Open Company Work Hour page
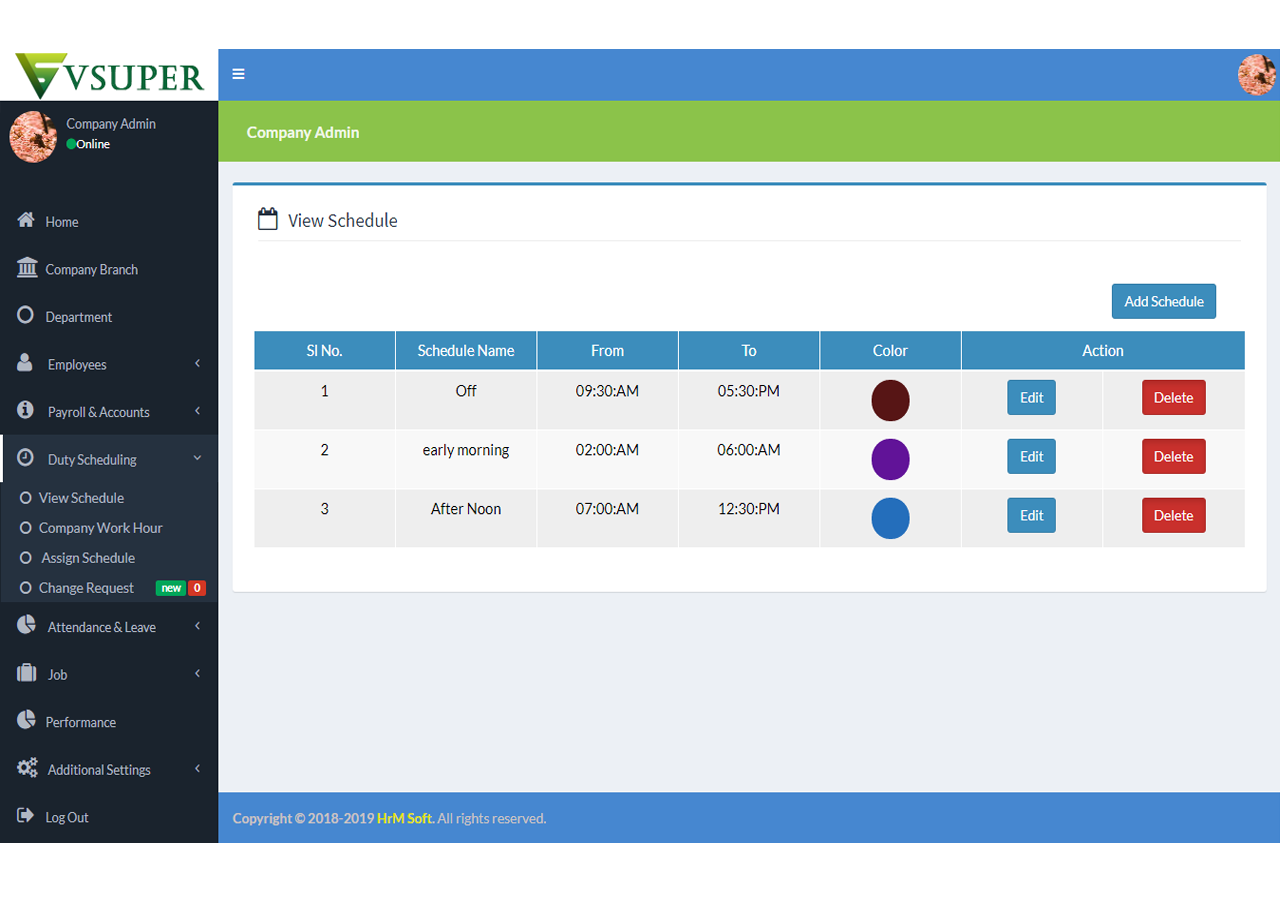 coord(100,528)
